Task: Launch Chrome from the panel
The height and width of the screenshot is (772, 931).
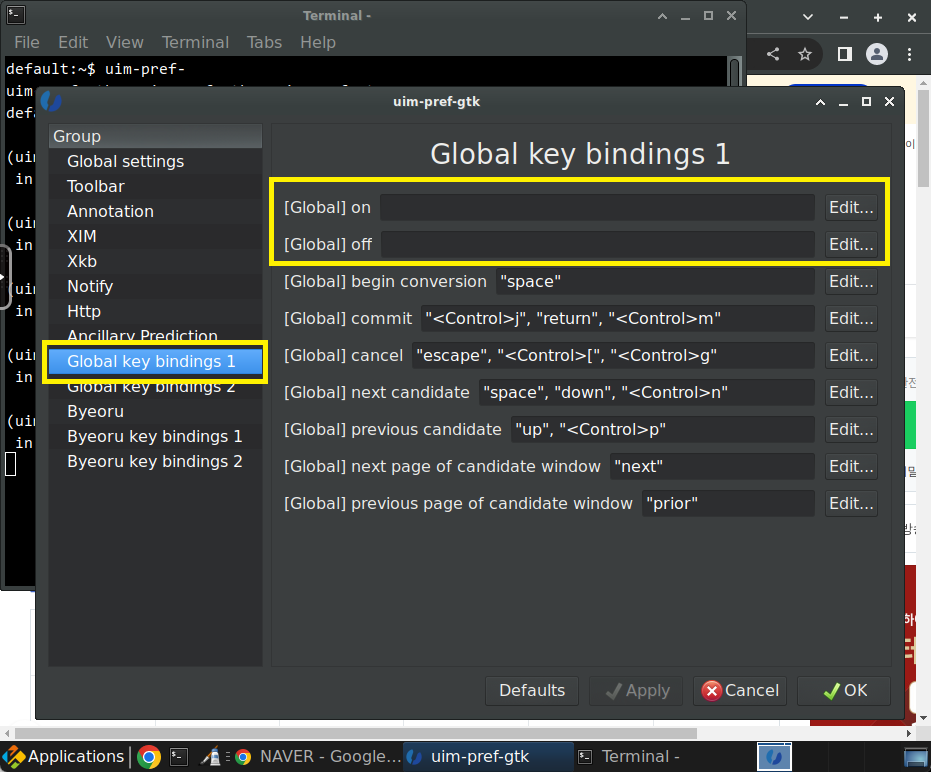Action: pyautogui.click(x=149, y=757)
